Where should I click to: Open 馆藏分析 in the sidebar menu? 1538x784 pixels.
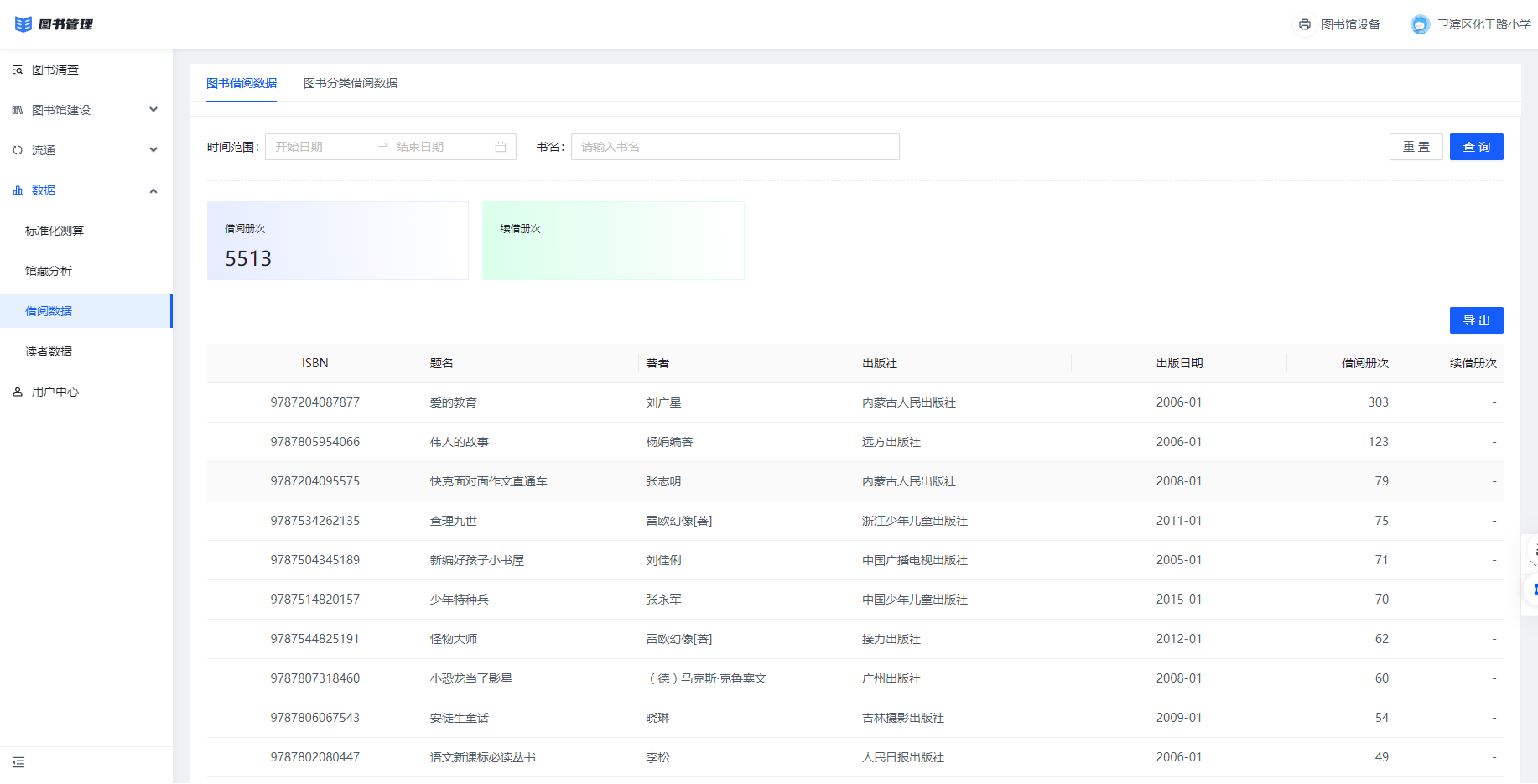point(49,271)
